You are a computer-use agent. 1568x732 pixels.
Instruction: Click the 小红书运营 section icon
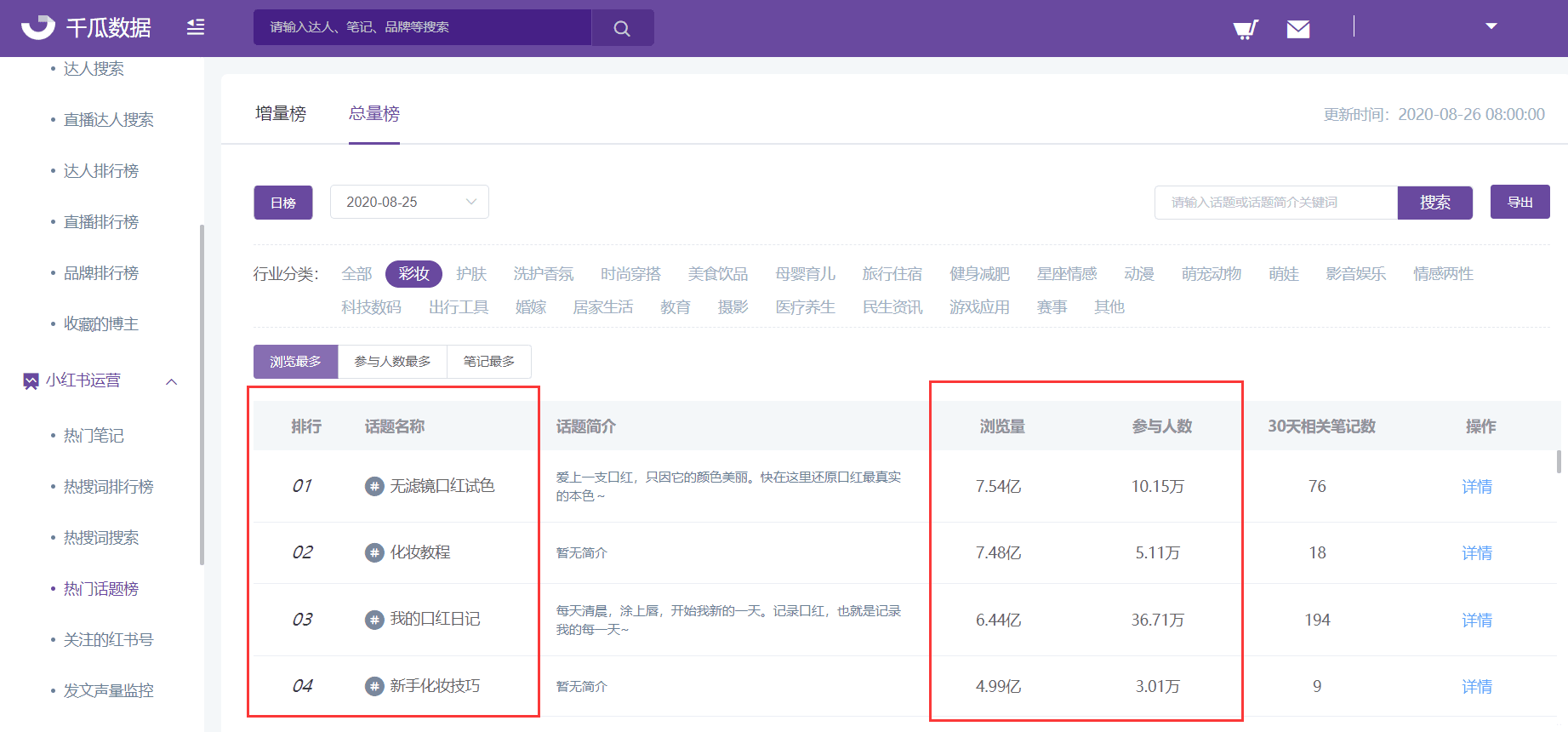click(31, 381)
